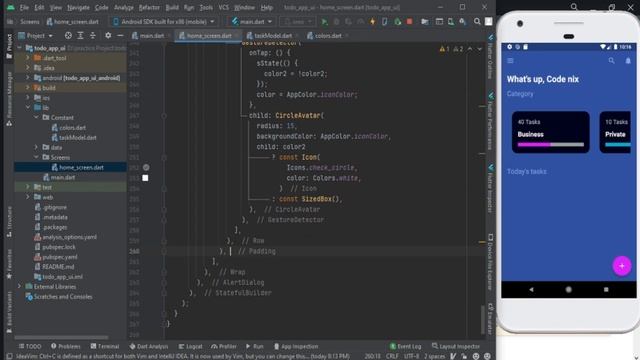The width and height of the screenshot is (640, 360).
Task: Hide the Project panel with minus icon
Action: [x=120, y=36]
